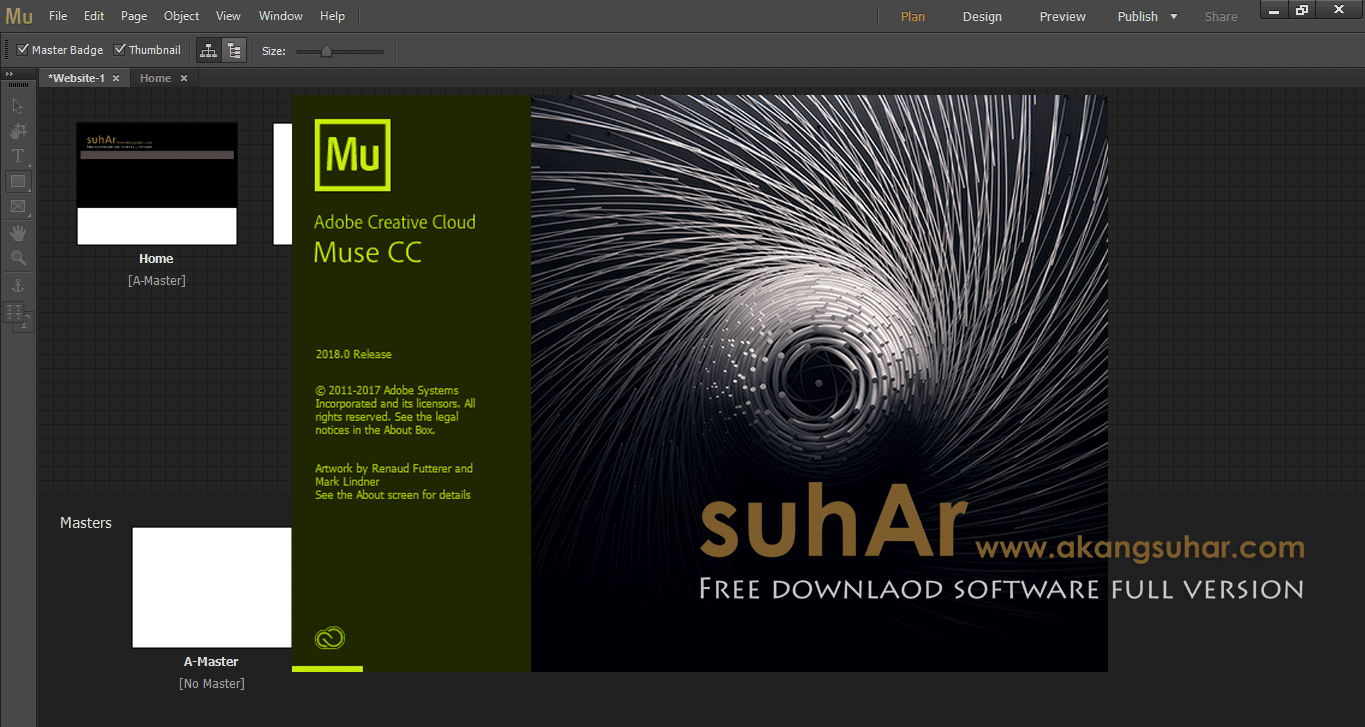Select the Rectangle tool
This screenshot has width=1365, height=727.
tap(18, 182)
